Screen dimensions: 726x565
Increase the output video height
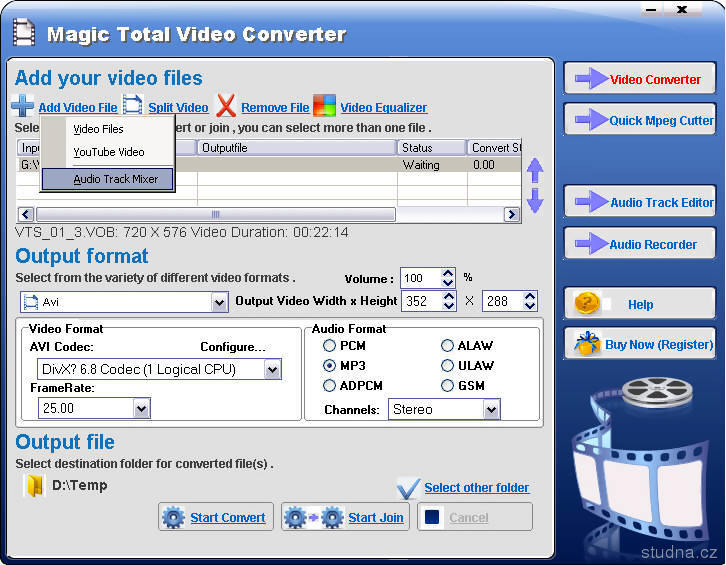pyautogui.click(x=530, y=295)
